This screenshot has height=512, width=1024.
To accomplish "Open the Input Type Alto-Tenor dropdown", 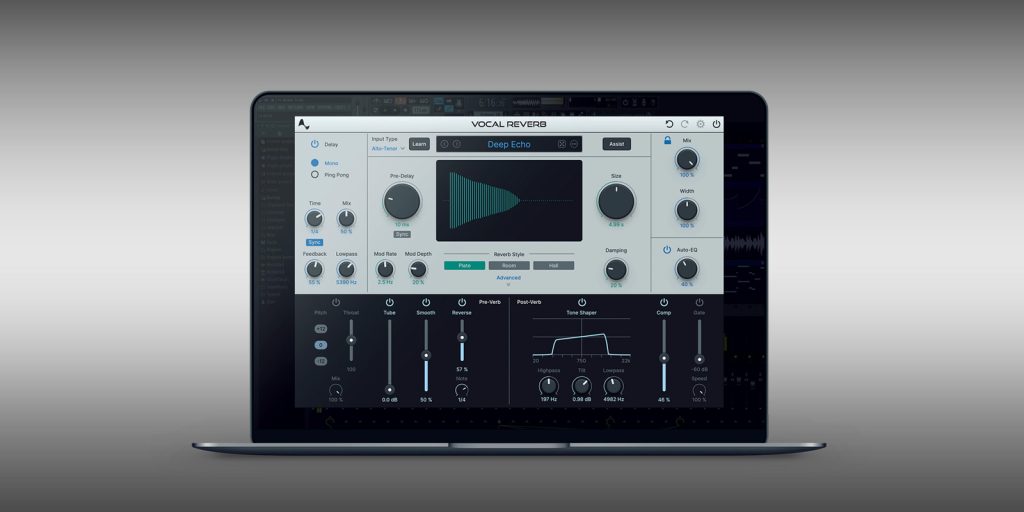I will click(389, 148).
